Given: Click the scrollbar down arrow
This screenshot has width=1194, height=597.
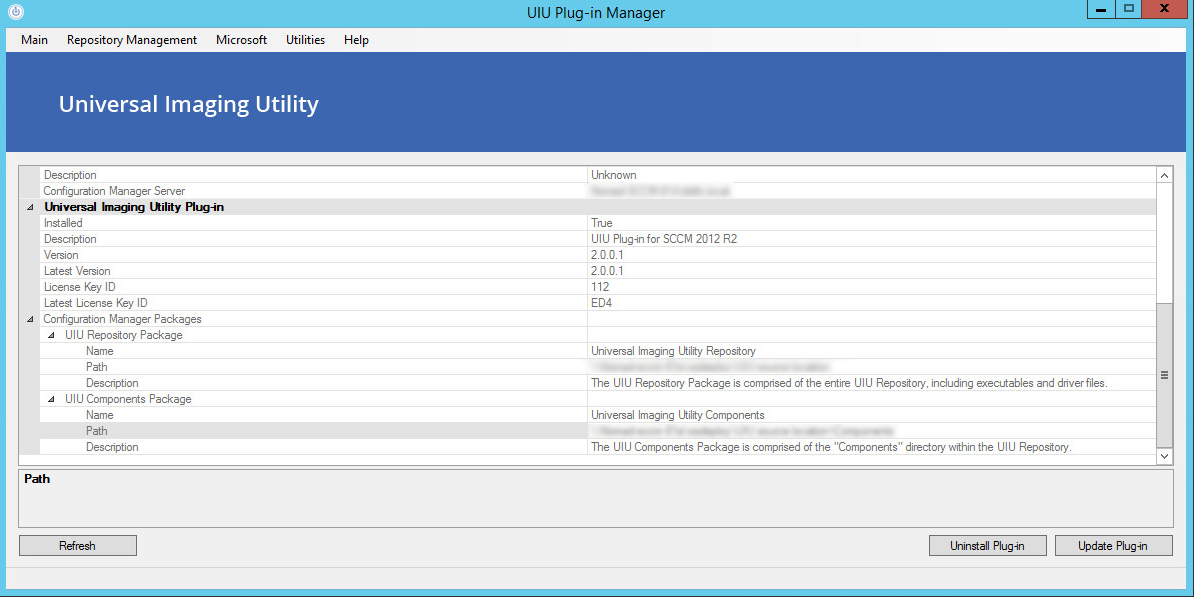Looking at the screenshot, I should tap(1164, 455).
